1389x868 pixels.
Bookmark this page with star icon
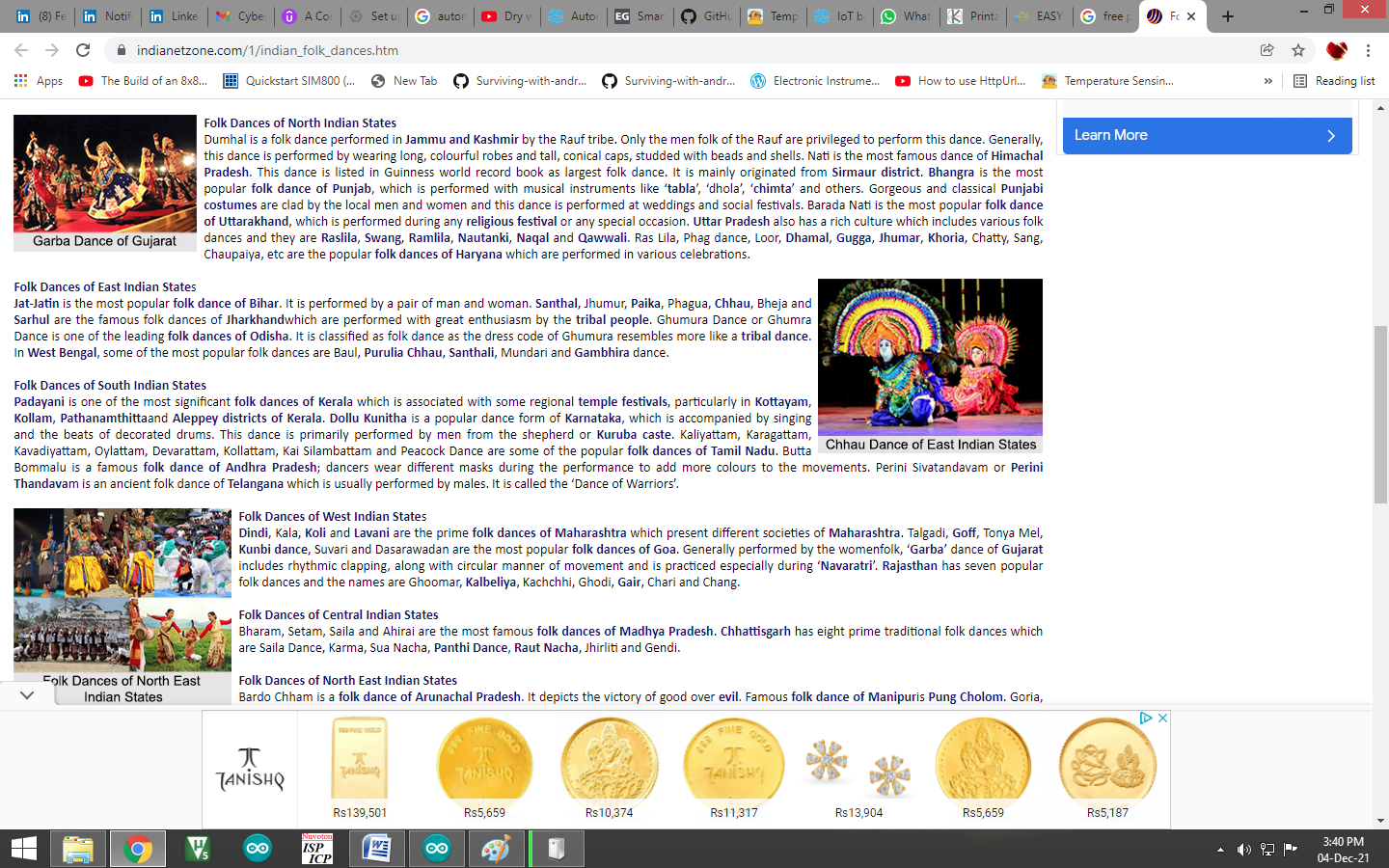1298,50
